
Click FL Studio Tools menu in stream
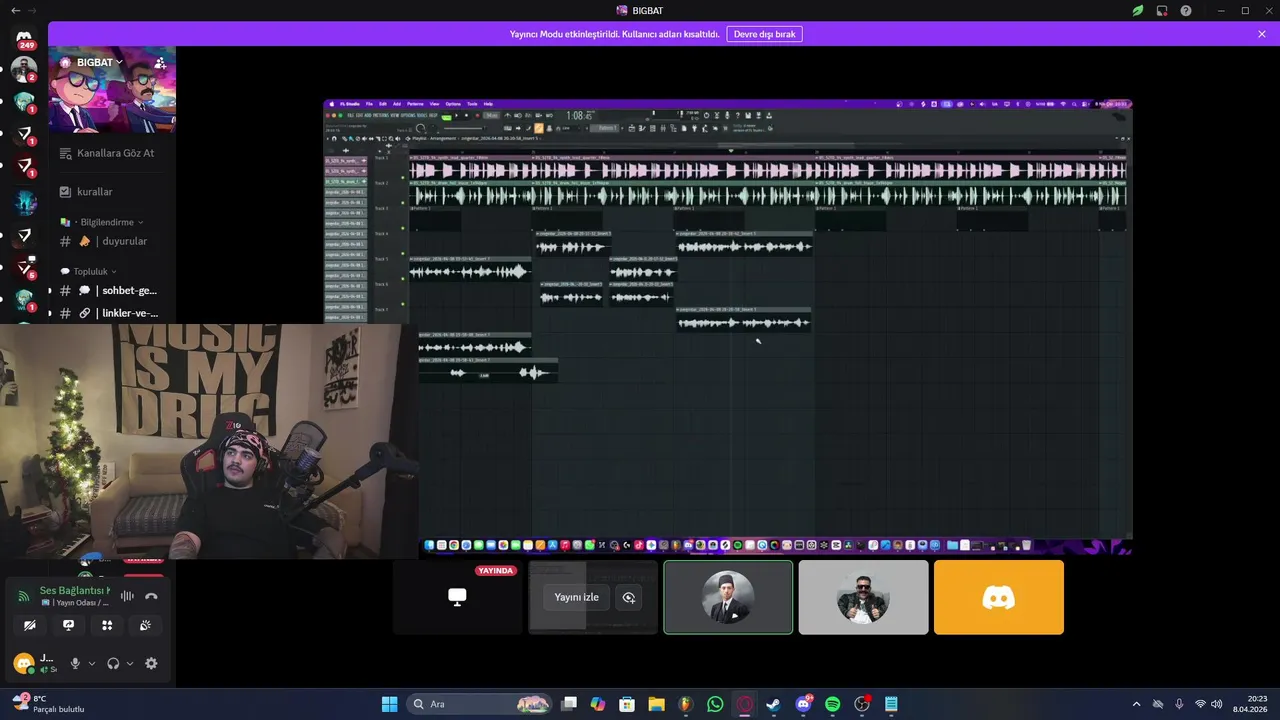(472, 104)
